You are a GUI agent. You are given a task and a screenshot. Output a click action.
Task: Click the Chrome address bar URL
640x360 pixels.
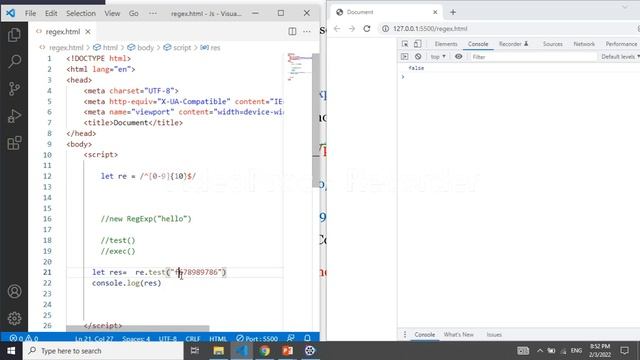(430, 29)
